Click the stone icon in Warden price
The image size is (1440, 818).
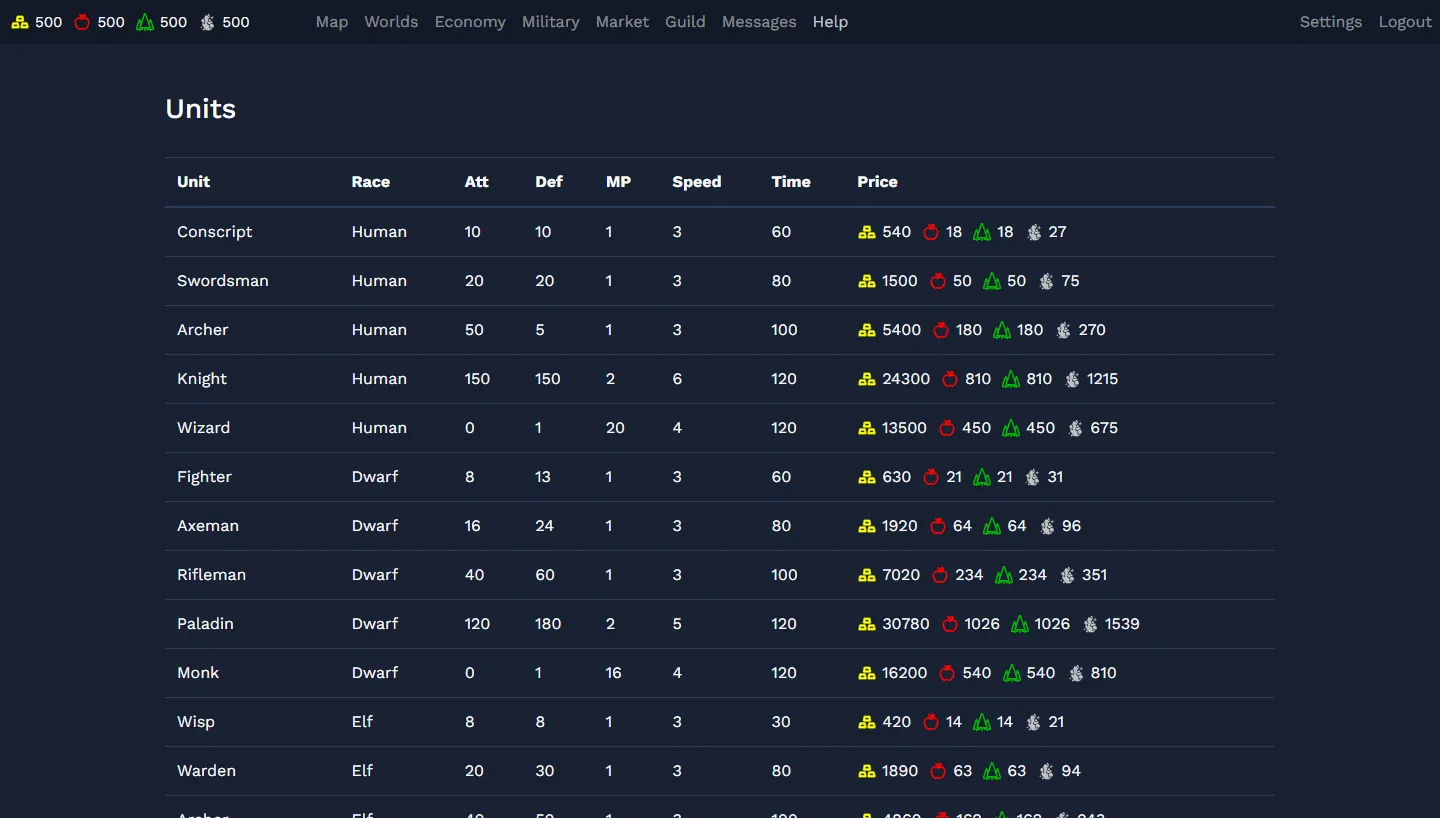1046,771
